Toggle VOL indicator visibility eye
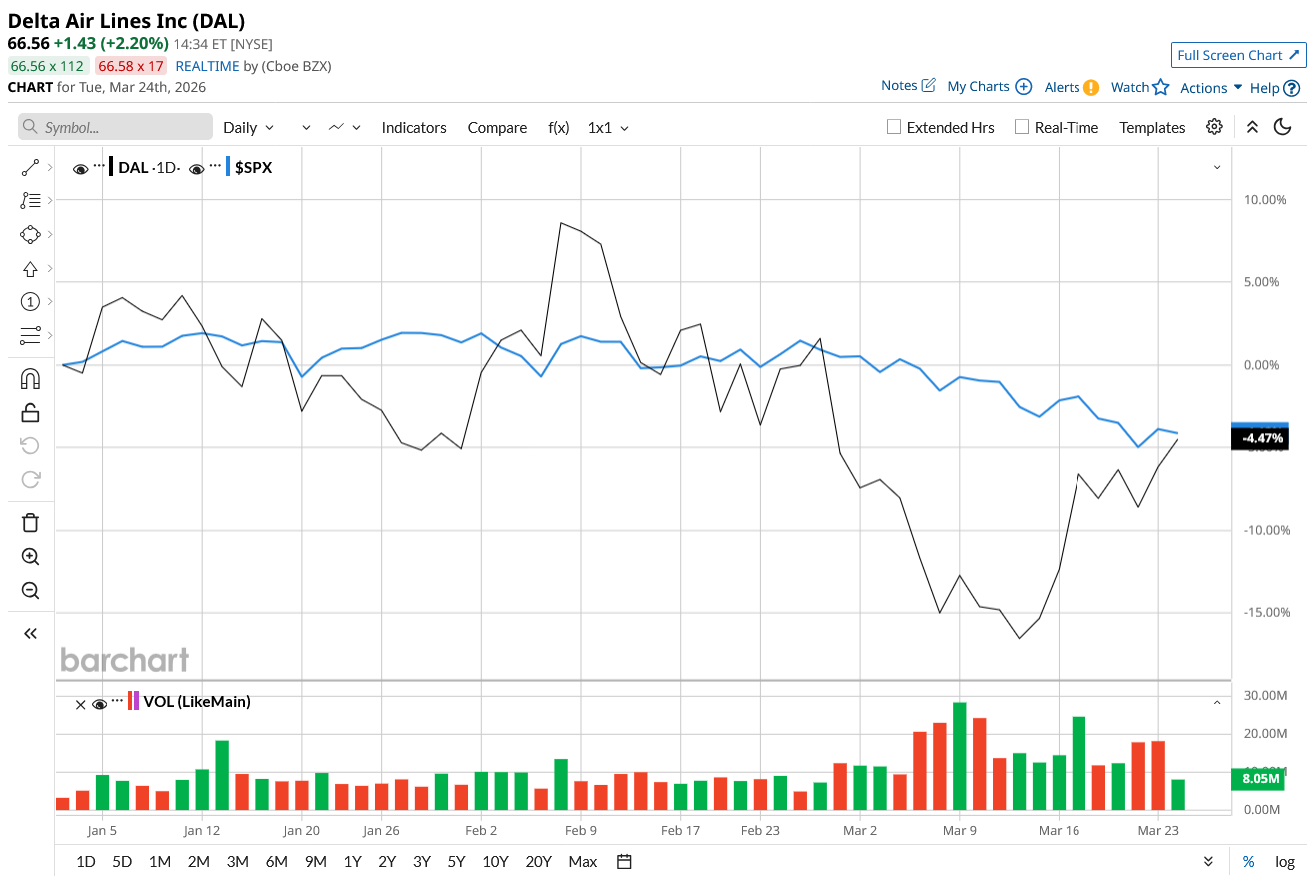Image resolution: width=1308 pixels, height=876 pixels. pyautogui.click(x=99, y=703)
